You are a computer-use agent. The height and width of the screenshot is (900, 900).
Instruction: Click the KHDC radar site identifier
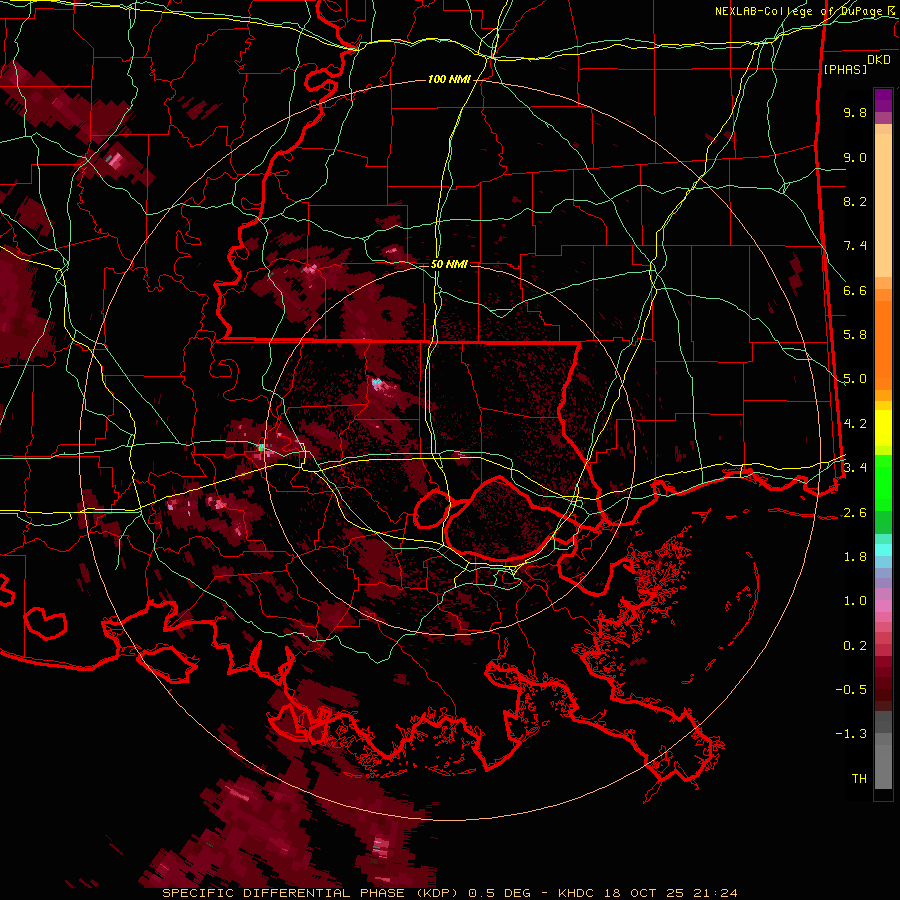point(577,893)
